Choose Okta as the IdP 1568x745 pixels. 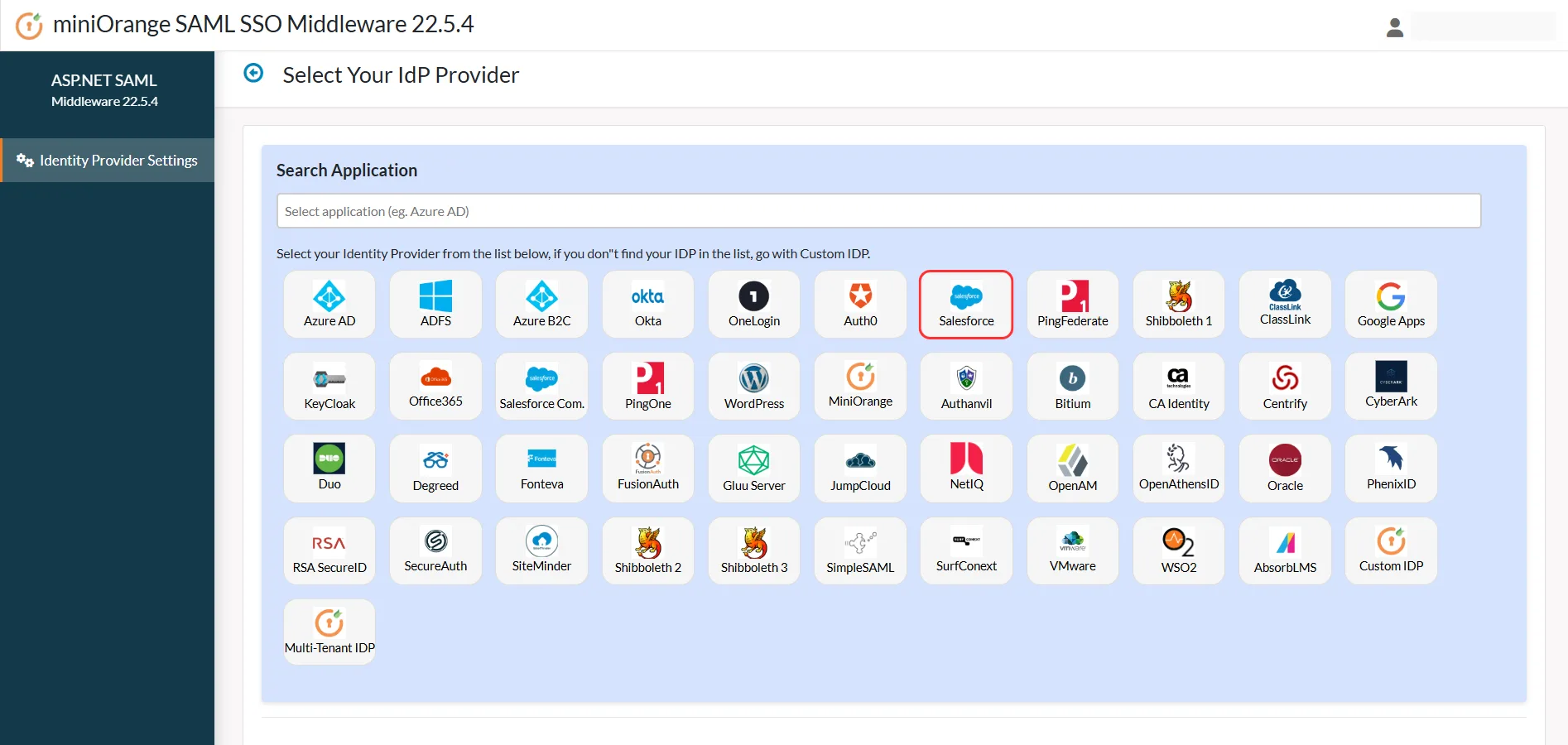(647, 305)
